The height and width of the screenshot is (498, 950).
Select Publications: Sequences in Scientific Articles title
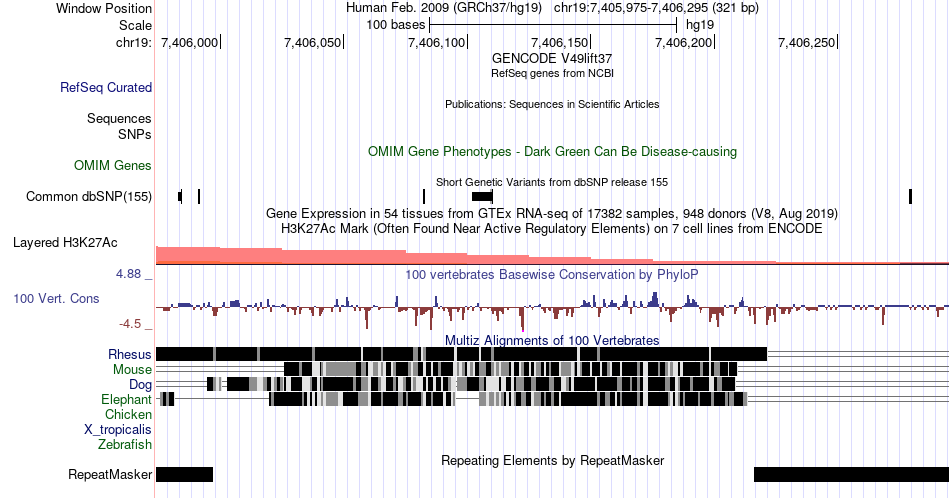point(552,104)
